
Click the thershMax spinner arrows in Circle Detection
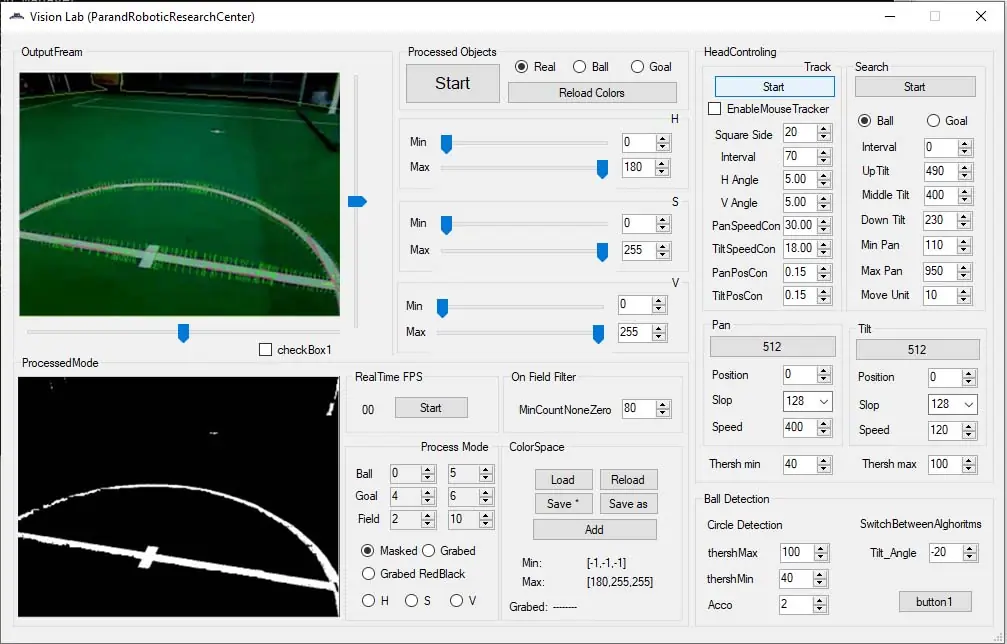pyautogui.click(x=820, y=553)
